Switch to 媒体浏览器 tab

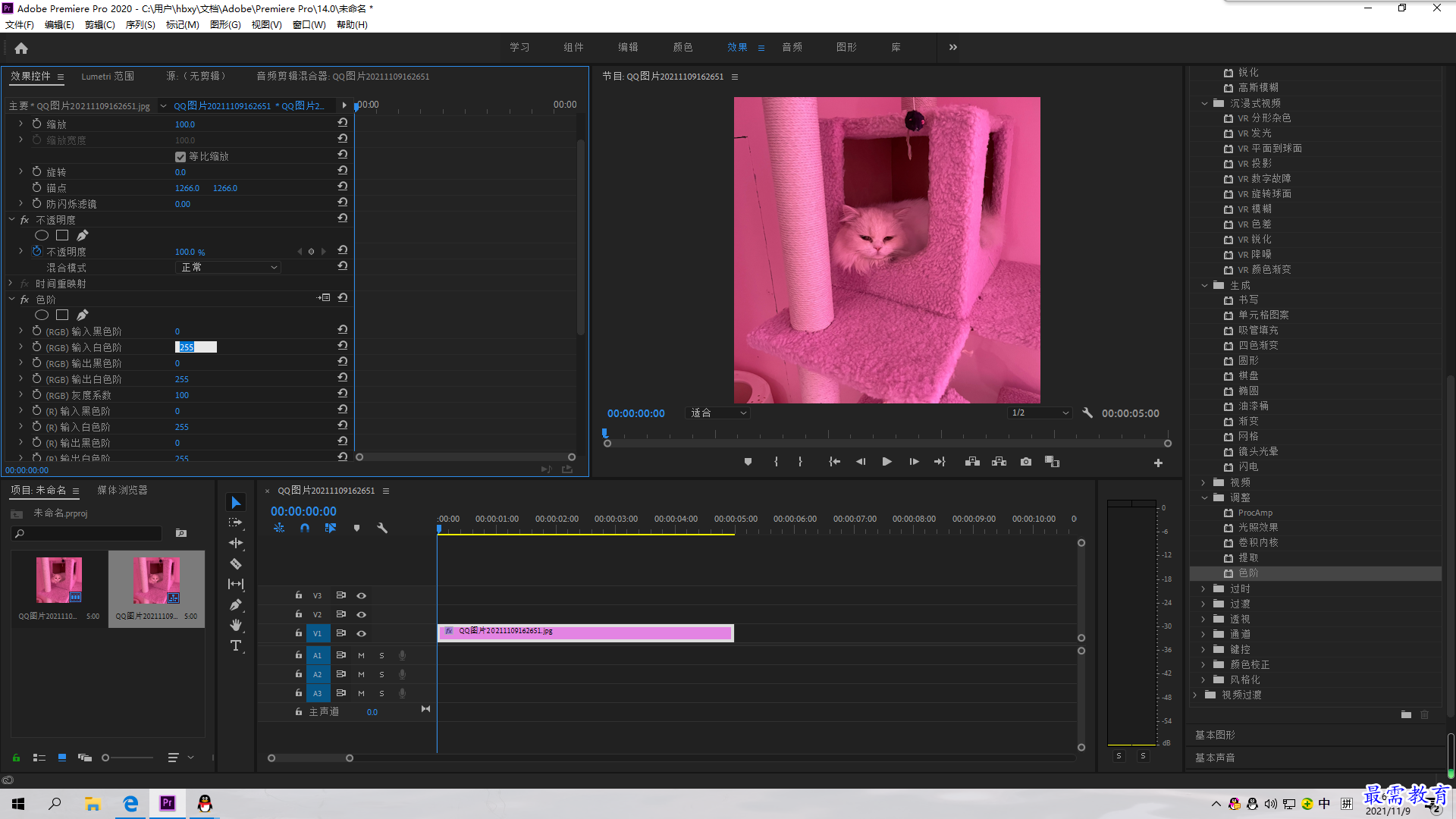(x=122, y=490)
